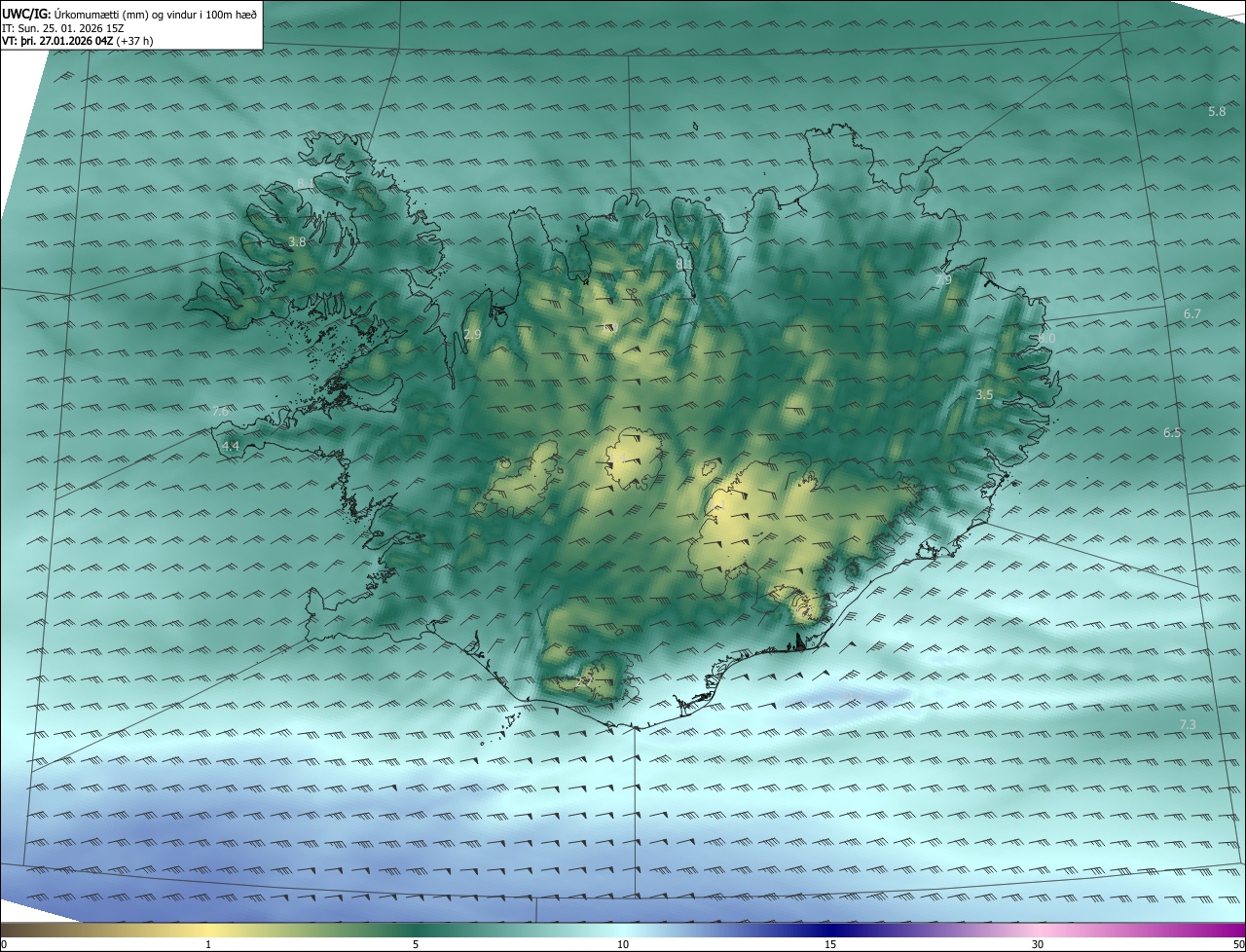This screenshot has height=952, width=1246.
Task: Click the colorbar tick label 50
Action: 1238,944
